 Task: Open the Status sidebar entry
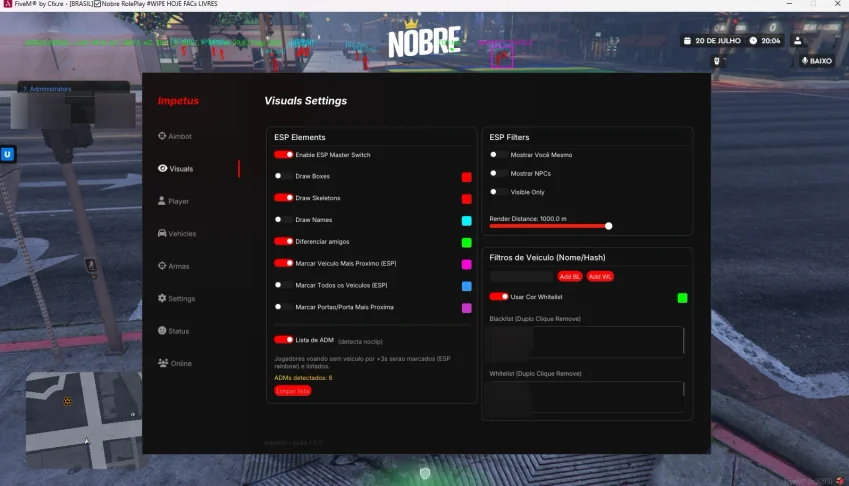(x=173, y=331)
